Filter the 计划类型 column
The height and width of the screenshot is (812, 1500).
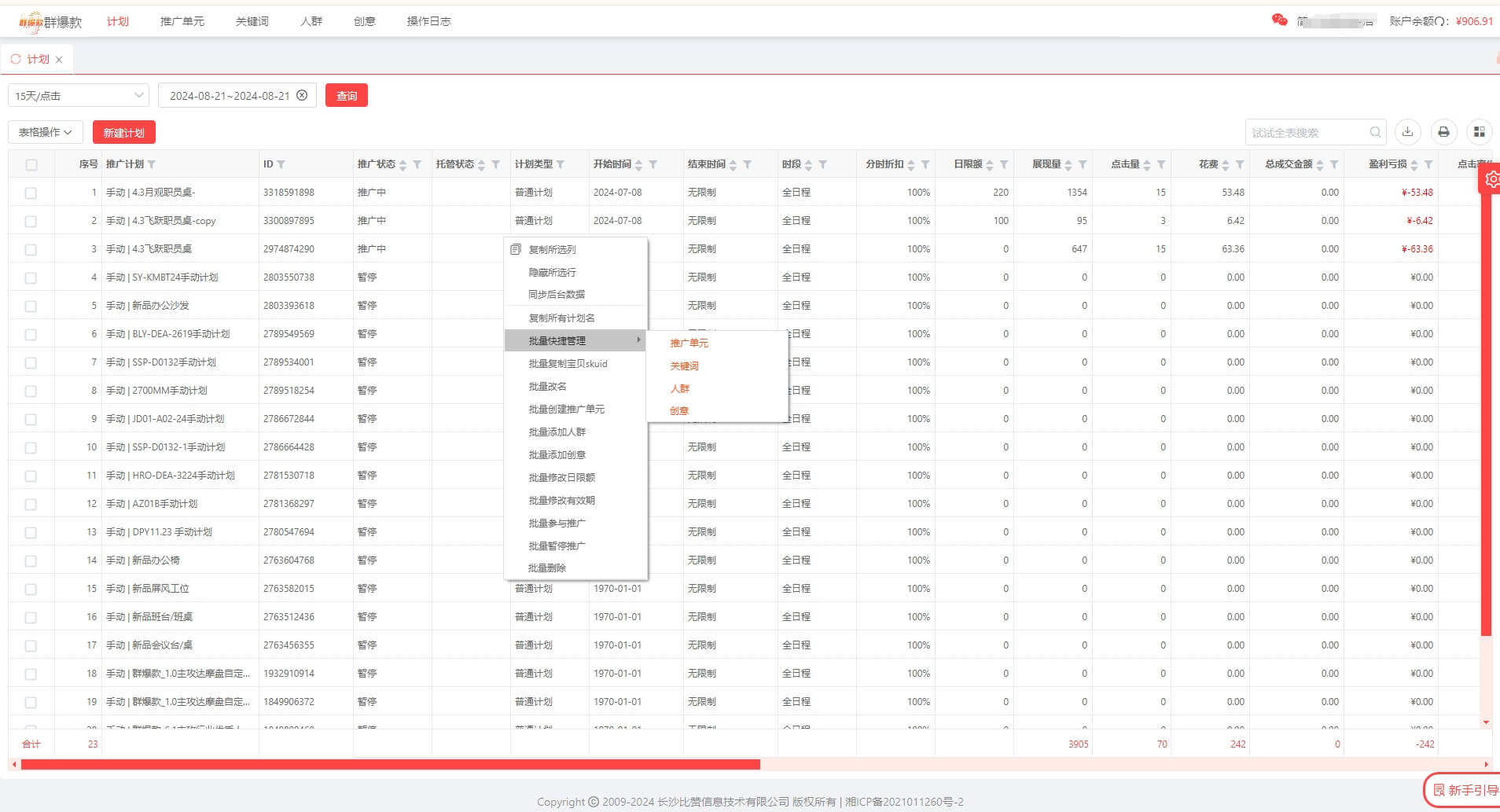561,164
